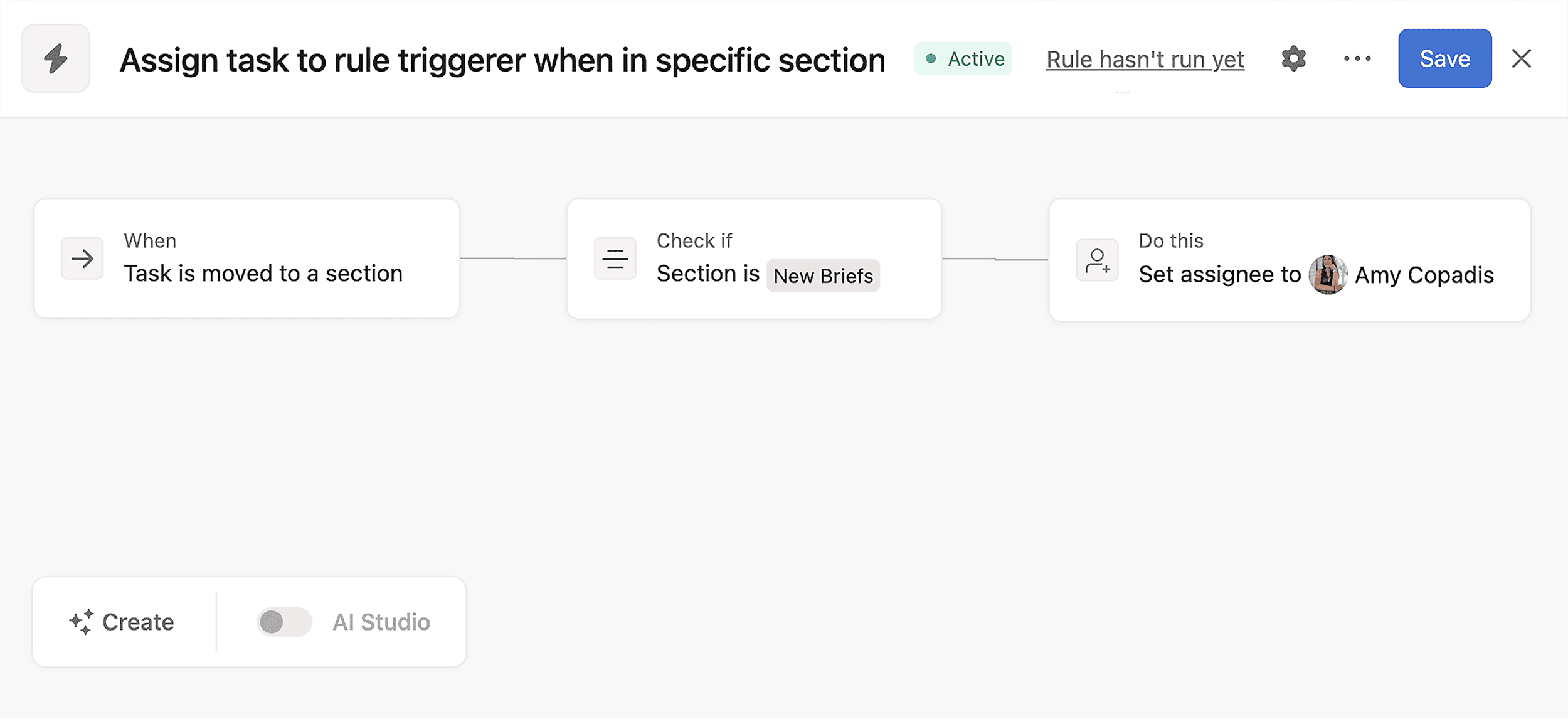Click the lightning bolt rule icon
Viewport: 1568px width, 719px height.
pyautogui.click(x=55, y=58)
